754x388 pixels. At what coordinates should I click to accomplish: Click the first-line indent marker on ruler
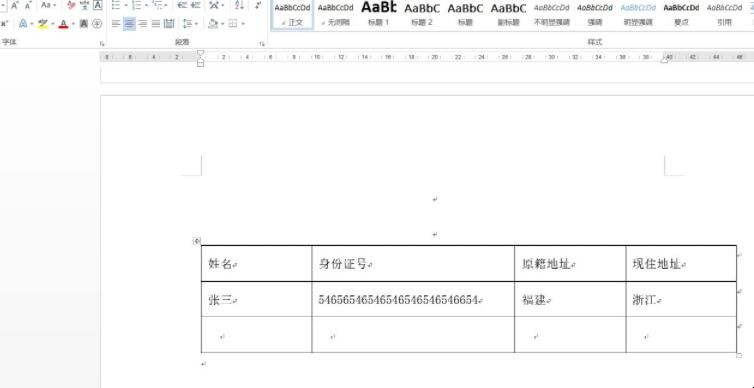tap(201, 52)
